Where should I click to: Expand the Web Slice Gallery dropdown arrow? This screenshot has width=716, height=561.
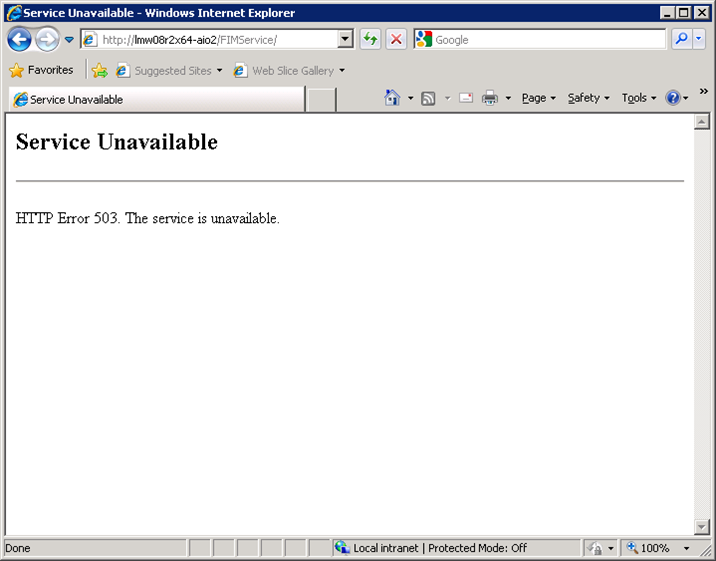pos(342,71)
